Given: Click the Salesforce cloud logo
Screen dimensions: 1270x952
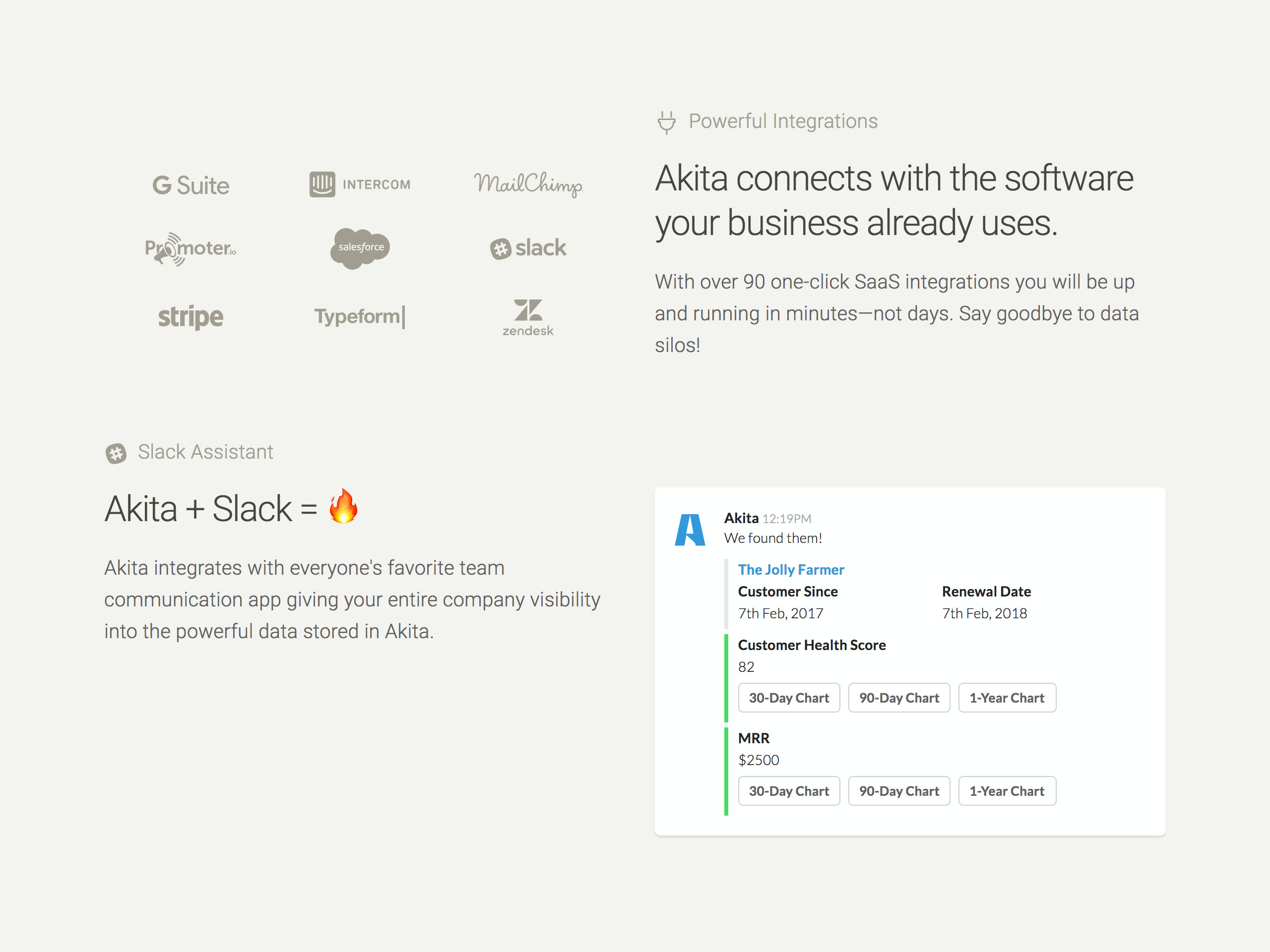Looking at the screenshot, I should (360, 248).
